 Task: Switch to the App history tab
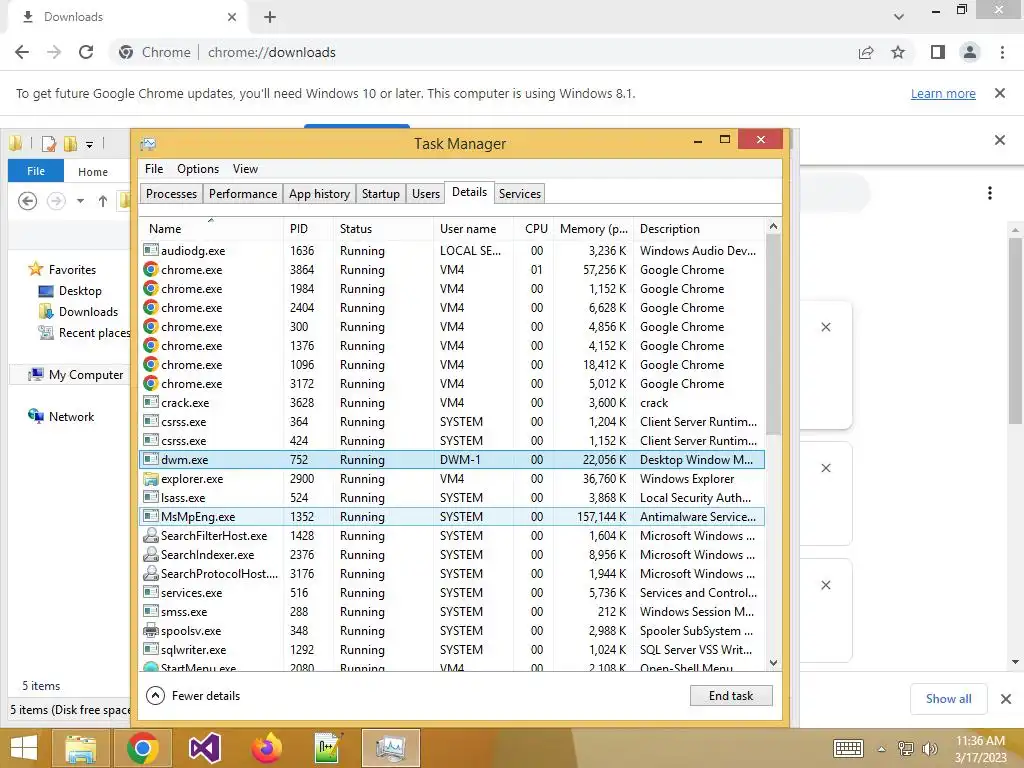pos(319,193)
